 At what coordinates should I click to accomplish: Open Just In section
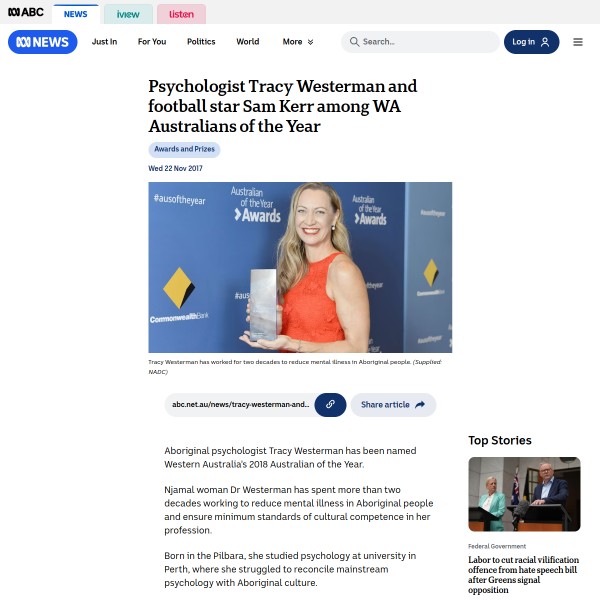click(104, 42)
